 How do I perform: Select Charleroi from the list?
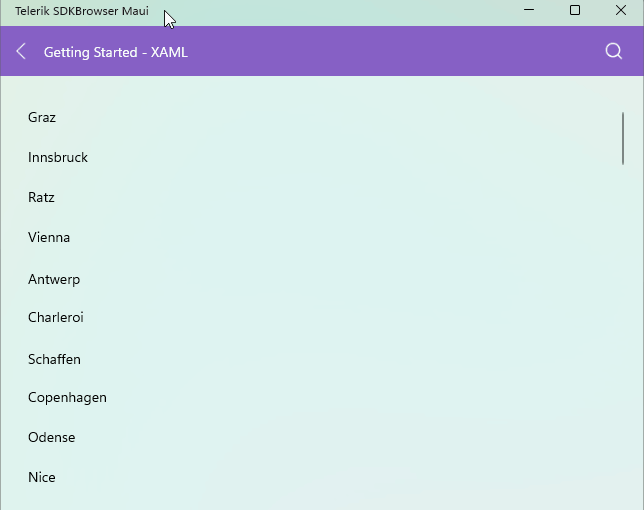[56, 317]
